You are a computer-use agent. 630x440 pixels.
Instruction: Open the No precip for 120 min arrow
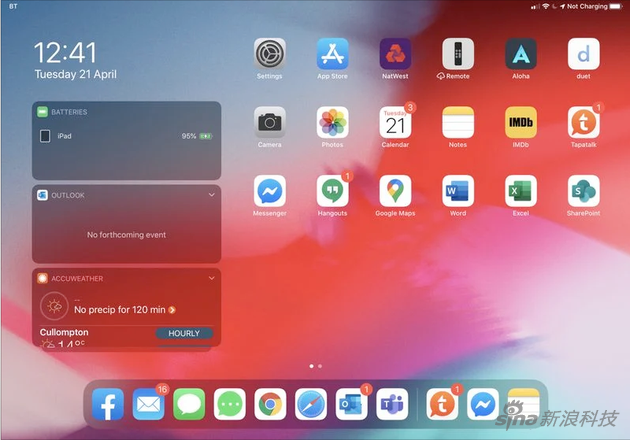(172, 310)
